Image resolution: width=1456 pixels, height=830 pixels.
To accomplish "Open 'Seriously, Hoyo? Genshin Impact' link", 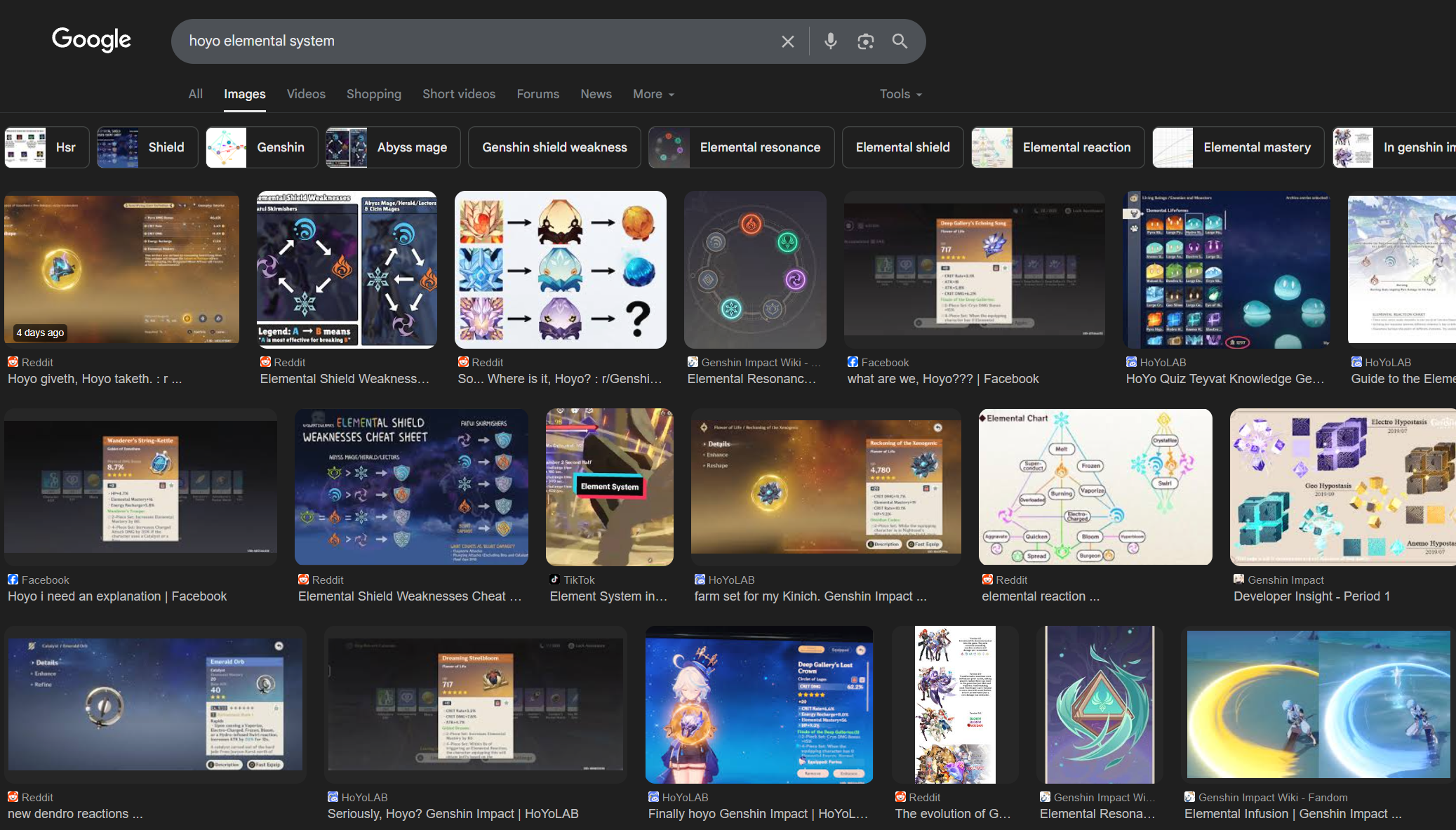I will pyautogui.click(x=453, y=814).
